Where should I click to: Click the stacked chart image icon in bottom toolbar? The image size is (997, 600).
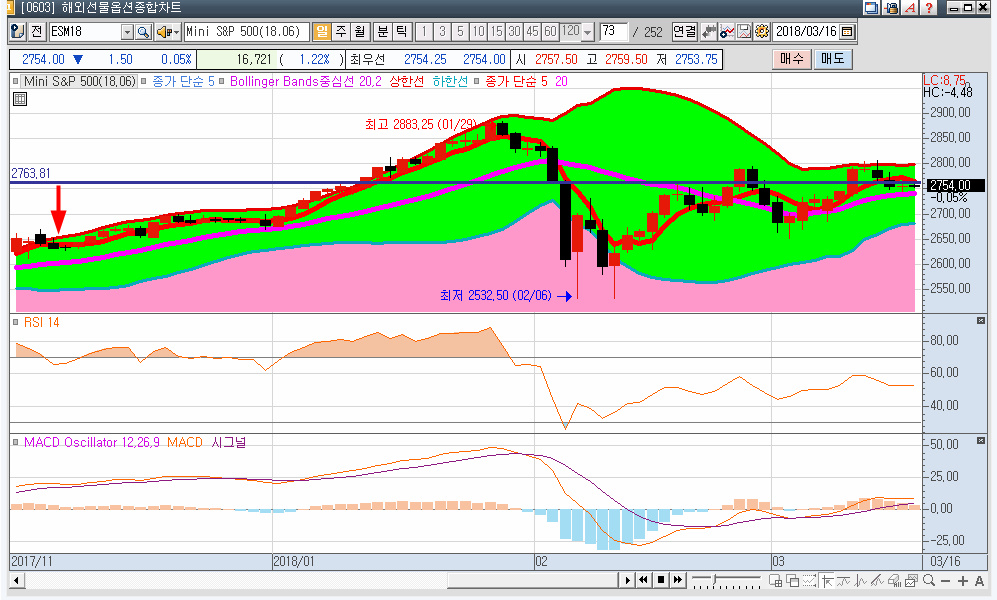tap(911, 580)
